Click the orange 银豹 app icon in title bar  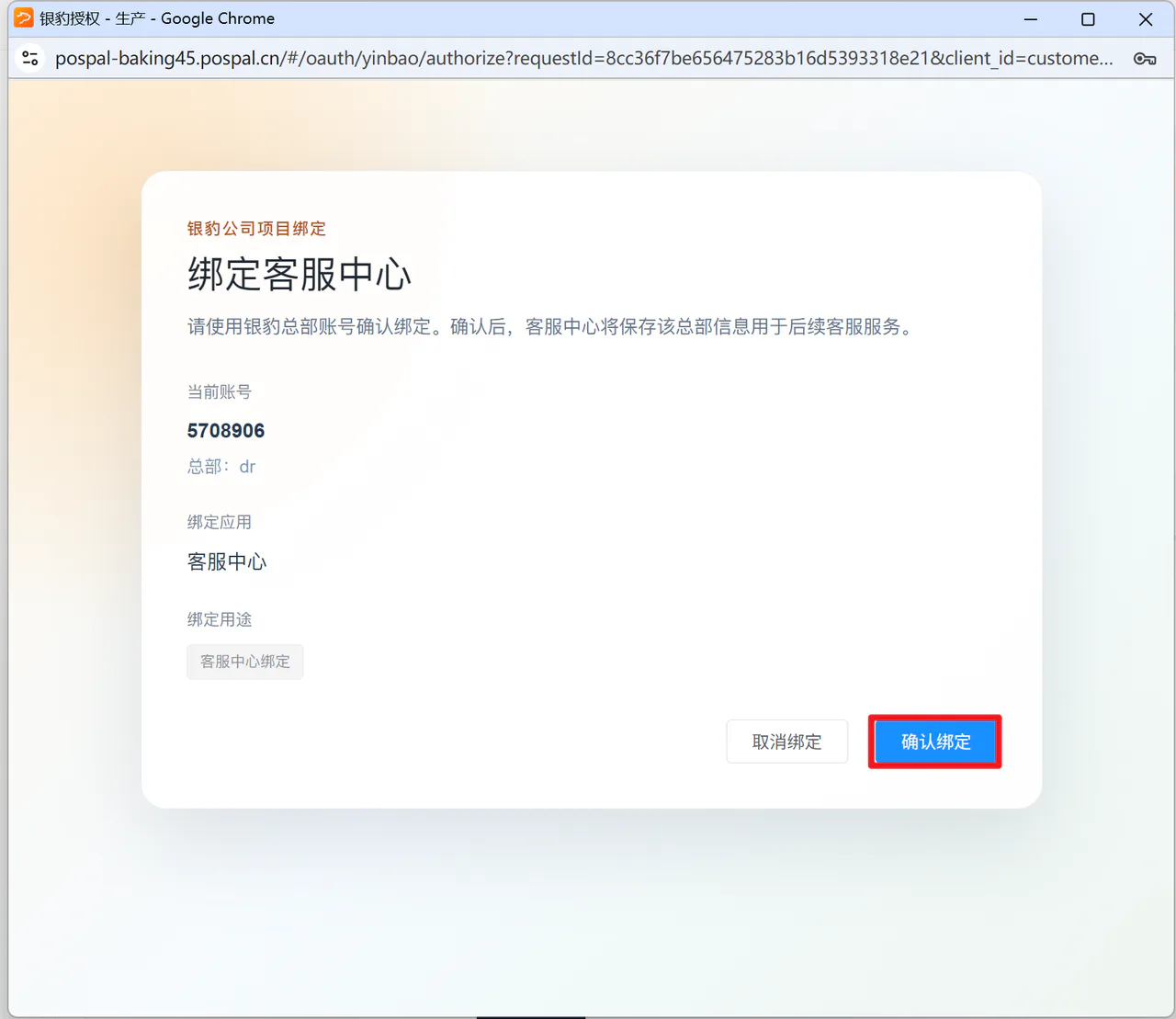23,18
